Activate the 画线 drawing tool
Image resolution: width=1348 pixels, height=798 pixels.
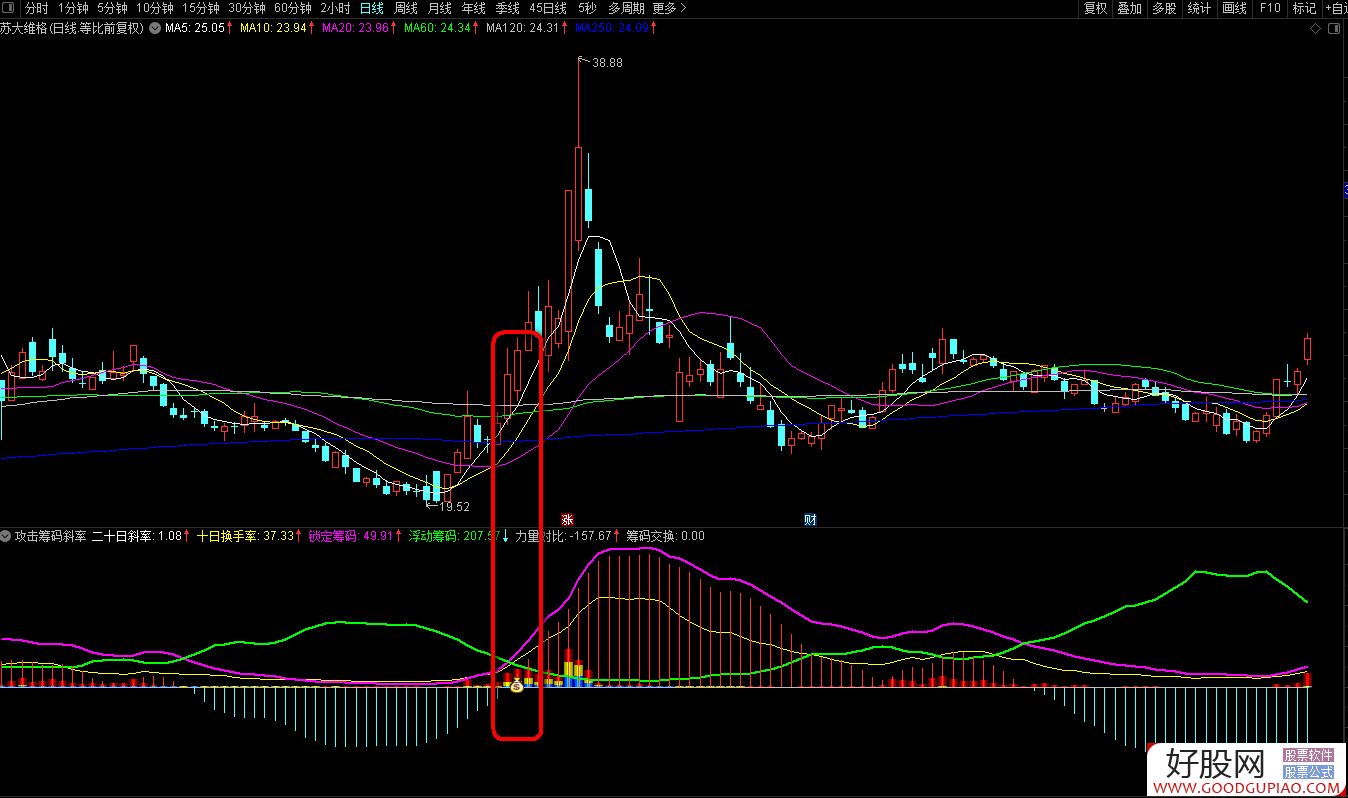click(1235, 8)
